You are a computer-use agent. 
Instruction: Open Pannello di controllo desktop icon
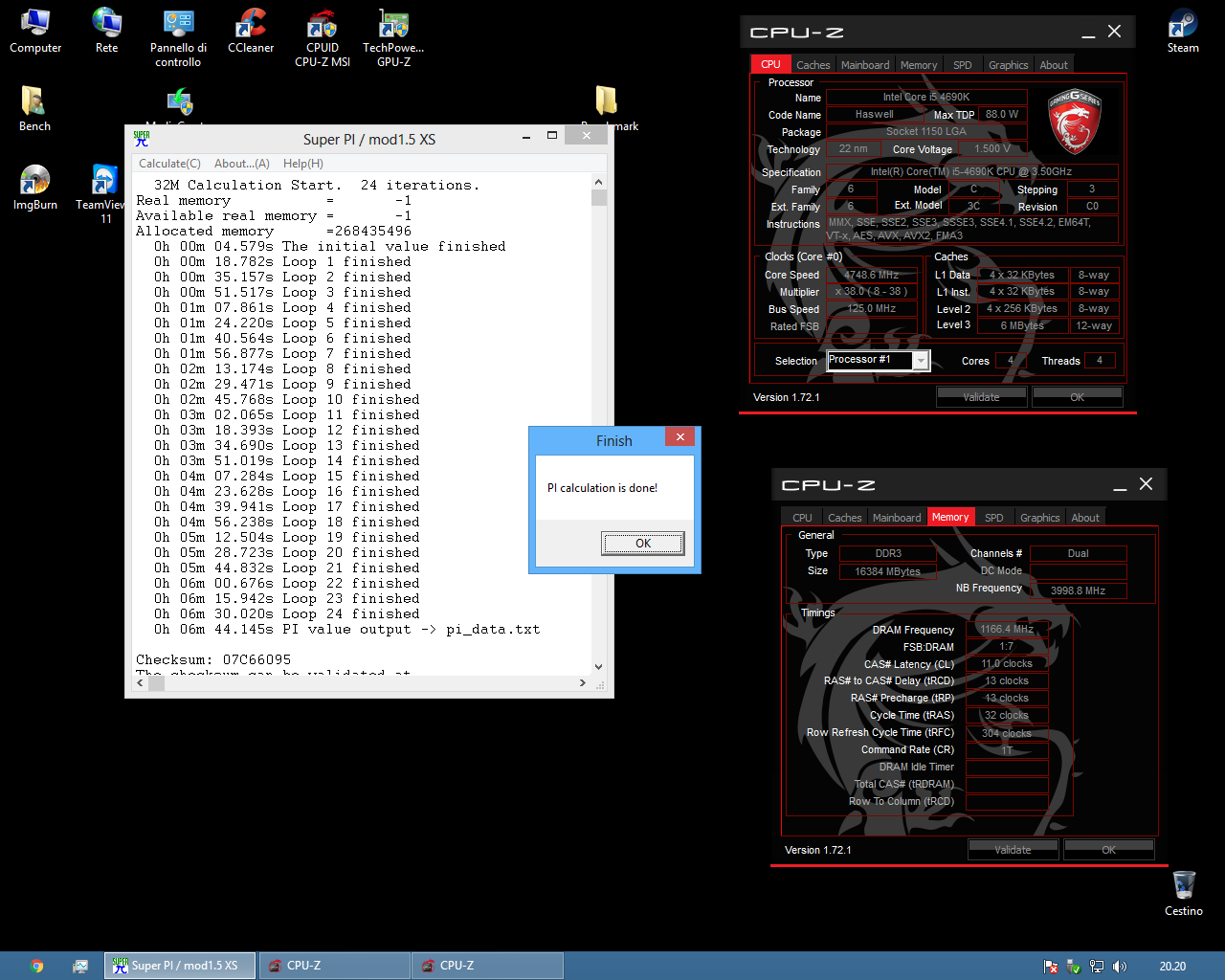178,37
